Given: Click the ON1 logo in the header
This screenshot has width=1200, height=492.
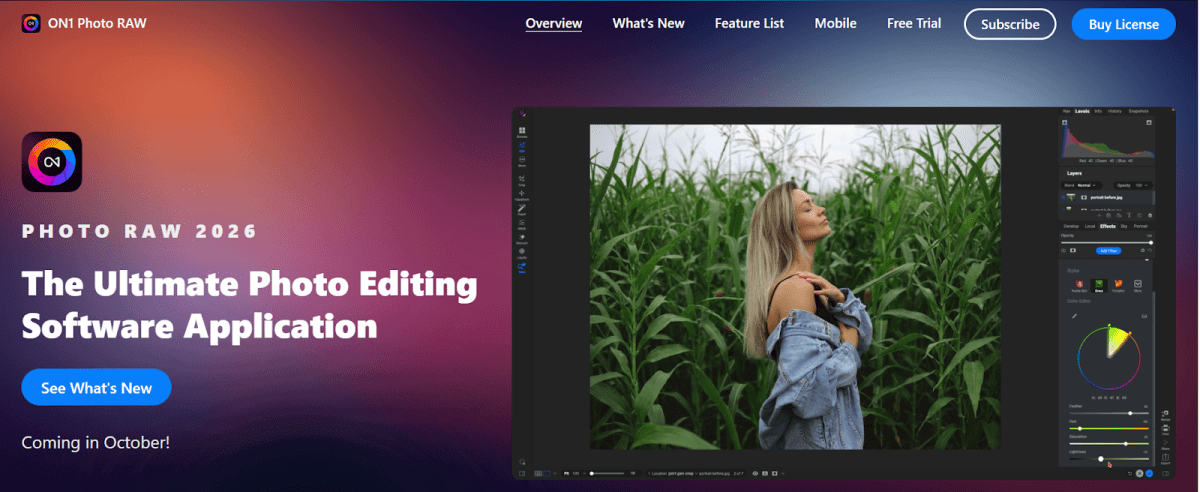Looking at the screenshot, I should [31, 23].
